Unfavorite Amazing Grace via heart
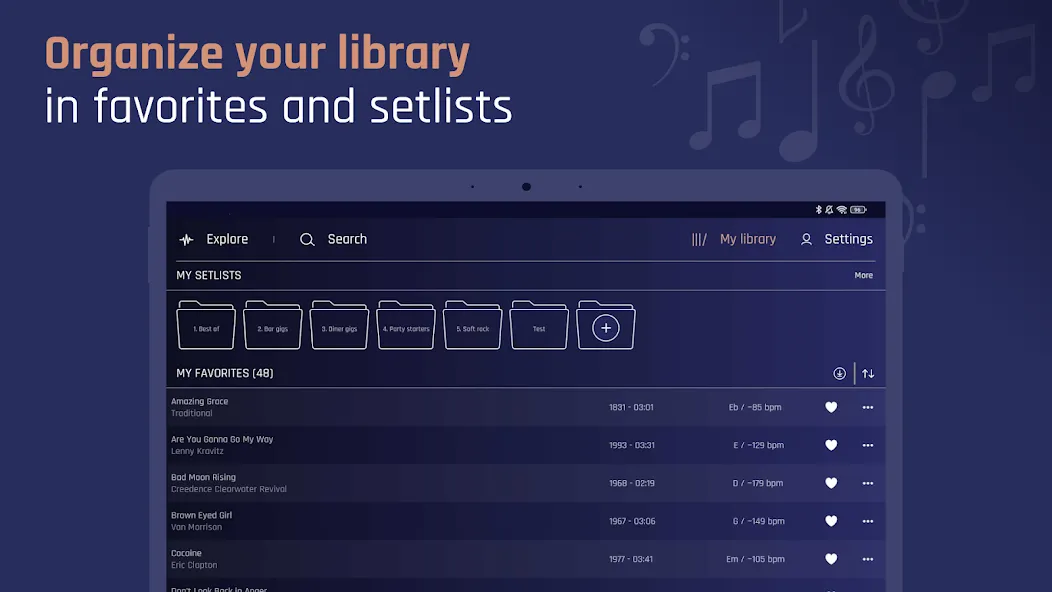This screenshot has width=1052, height=592. [x=831, y=407]
